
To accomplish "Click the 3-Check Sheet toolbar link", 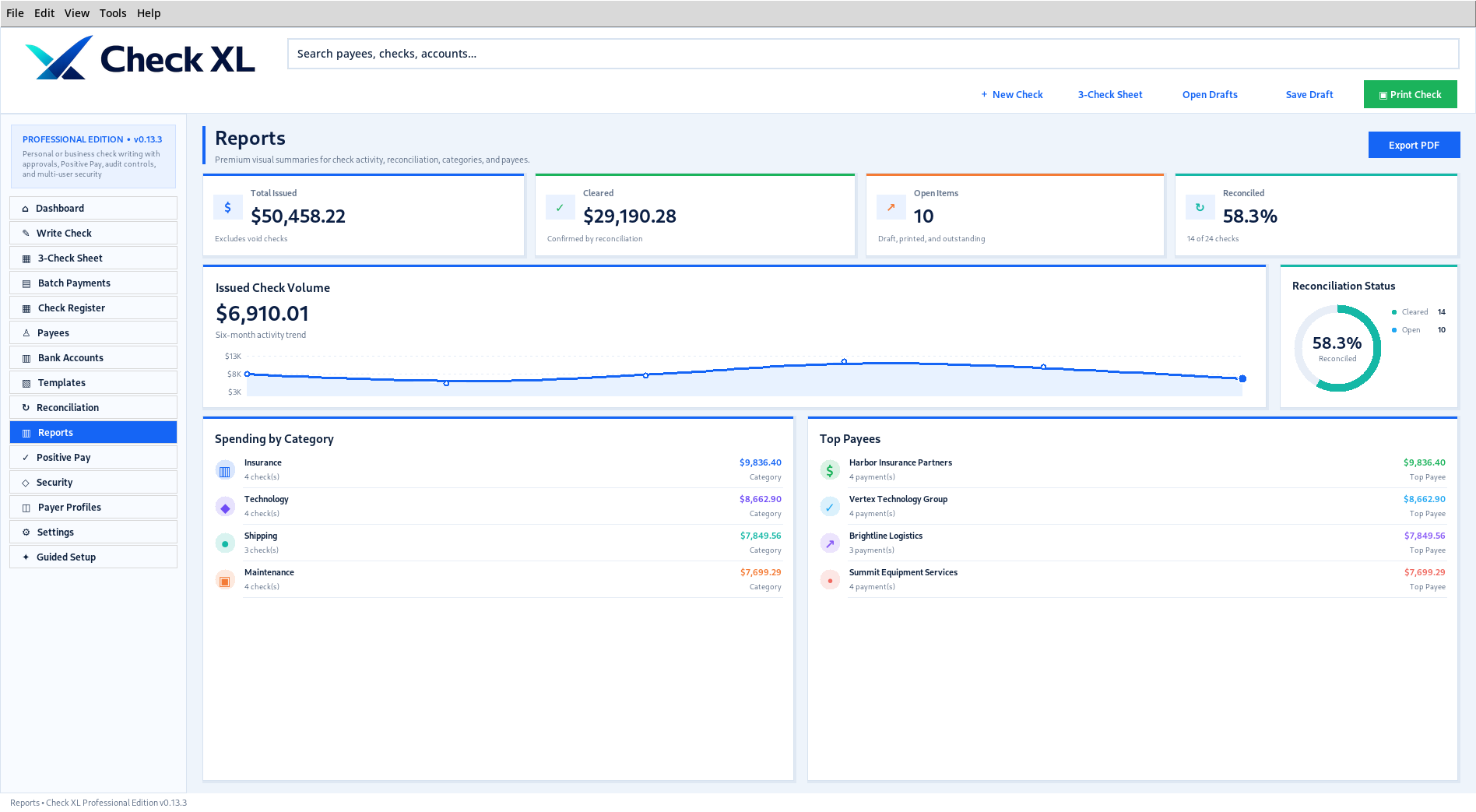I will [1110, 94].
